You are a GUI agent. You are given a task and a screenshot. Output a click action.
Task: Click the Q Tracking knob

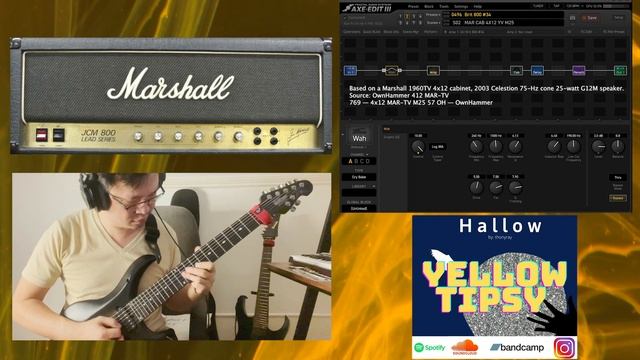[515, 187]
